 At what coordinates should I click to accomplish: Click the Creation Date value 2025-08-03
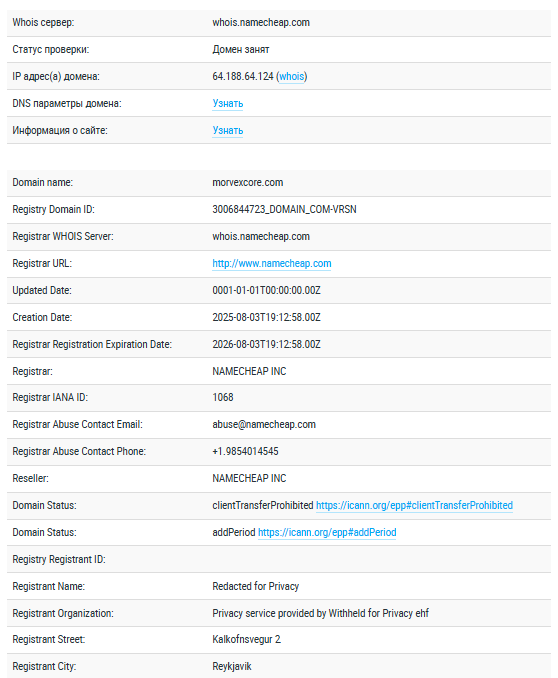tap(266, 317)
